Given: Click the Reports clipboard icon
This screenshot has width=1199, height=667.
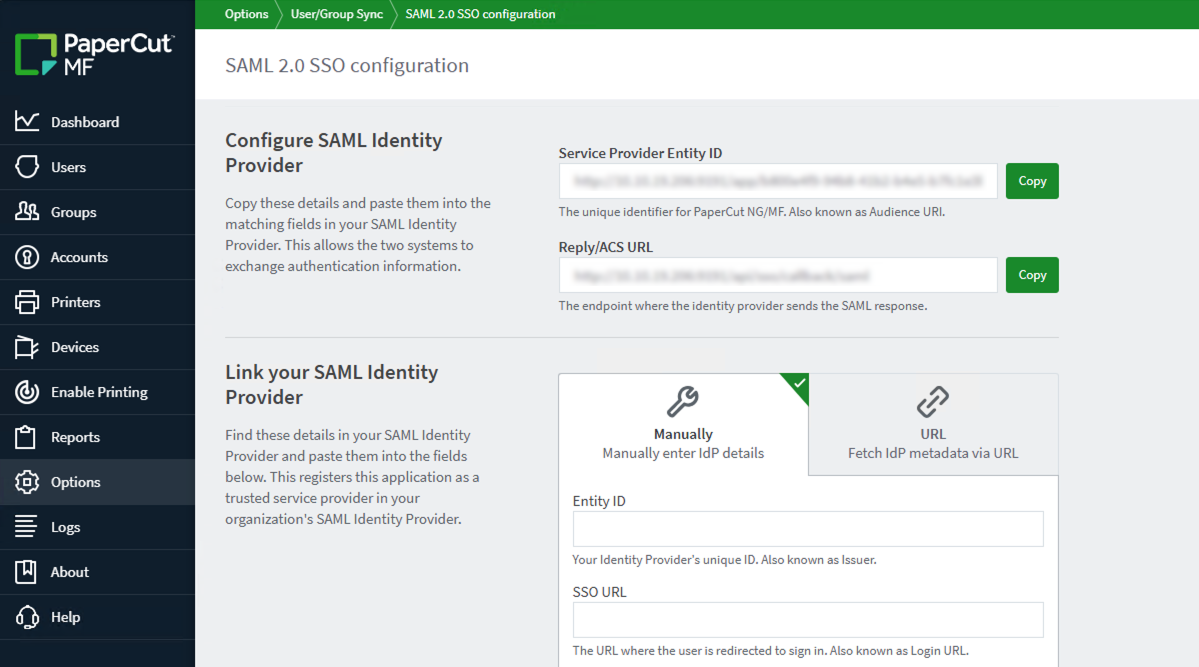Looking at the screenshot, I should pyautogui.click(x=25, y=437).
